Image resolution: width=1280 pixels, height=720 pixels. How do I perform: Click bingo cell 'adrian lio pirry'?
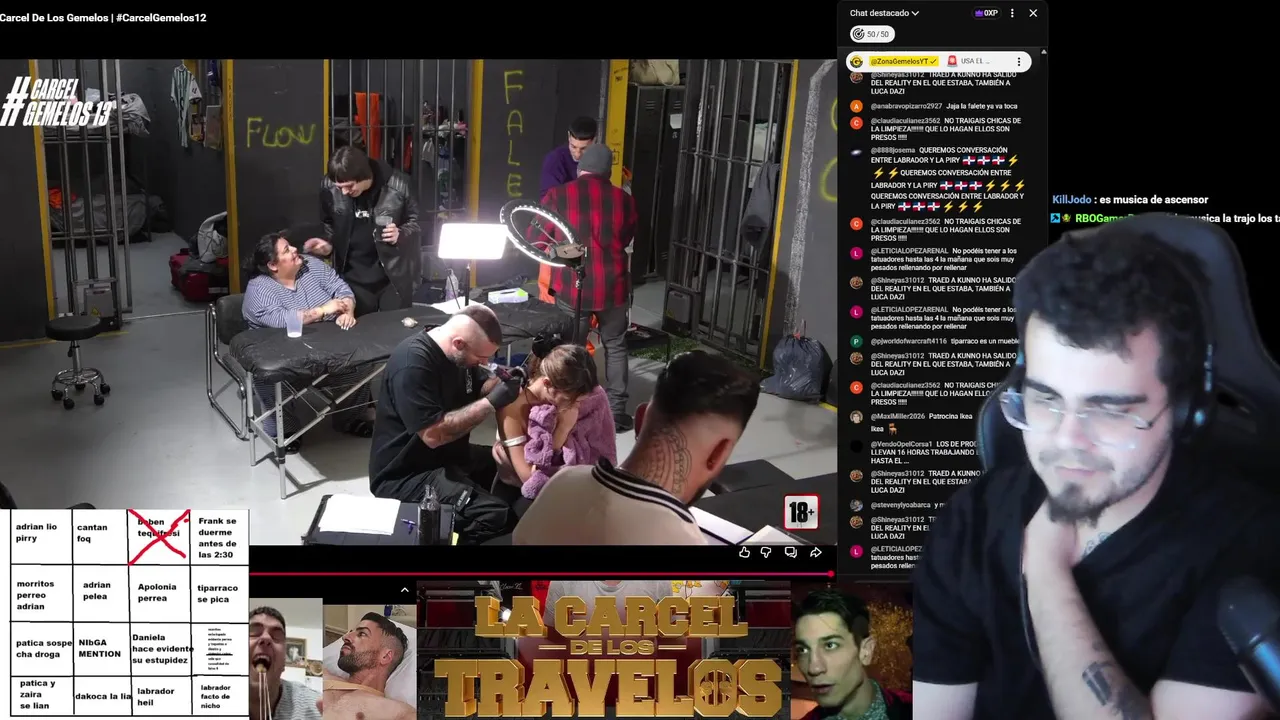[x=39, y=537]
